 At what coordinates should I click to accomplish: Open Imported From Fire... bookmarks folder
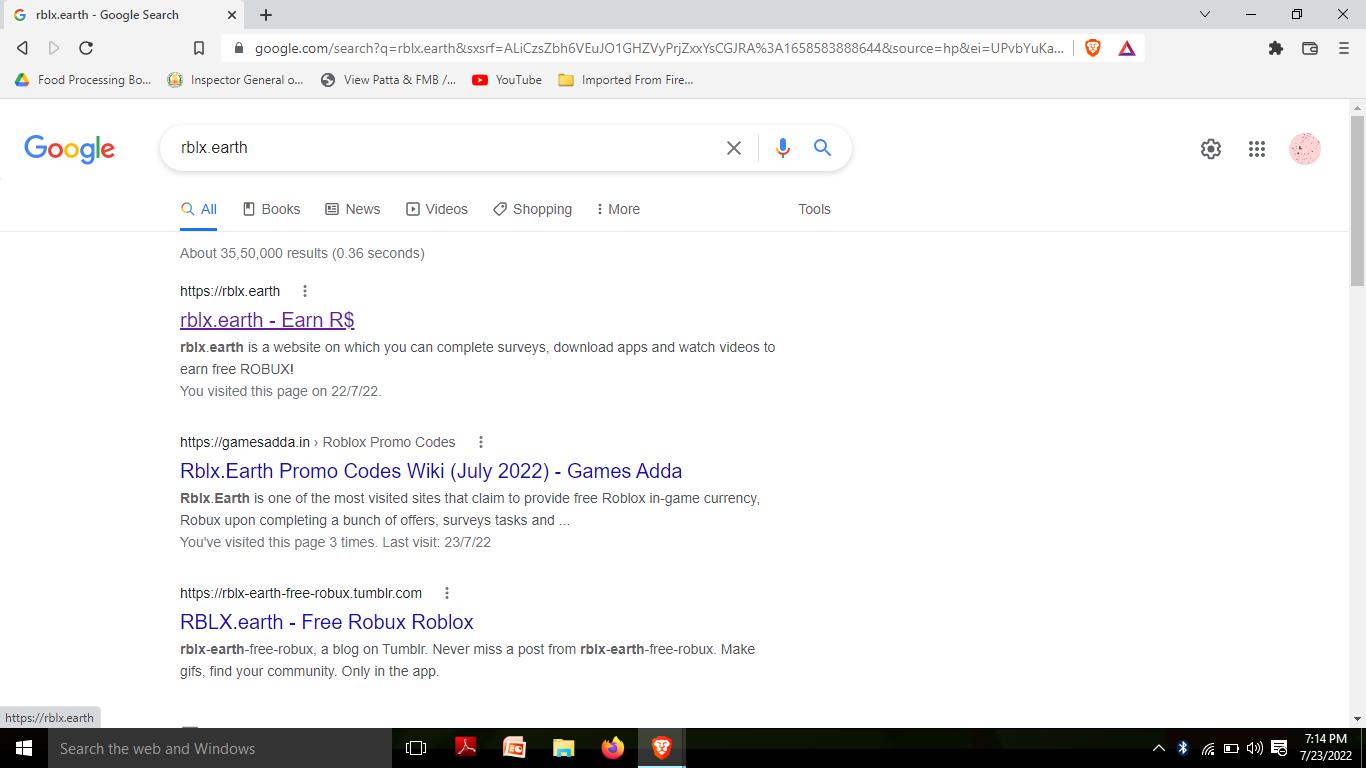pyautogui.click(x=625, y=80)
